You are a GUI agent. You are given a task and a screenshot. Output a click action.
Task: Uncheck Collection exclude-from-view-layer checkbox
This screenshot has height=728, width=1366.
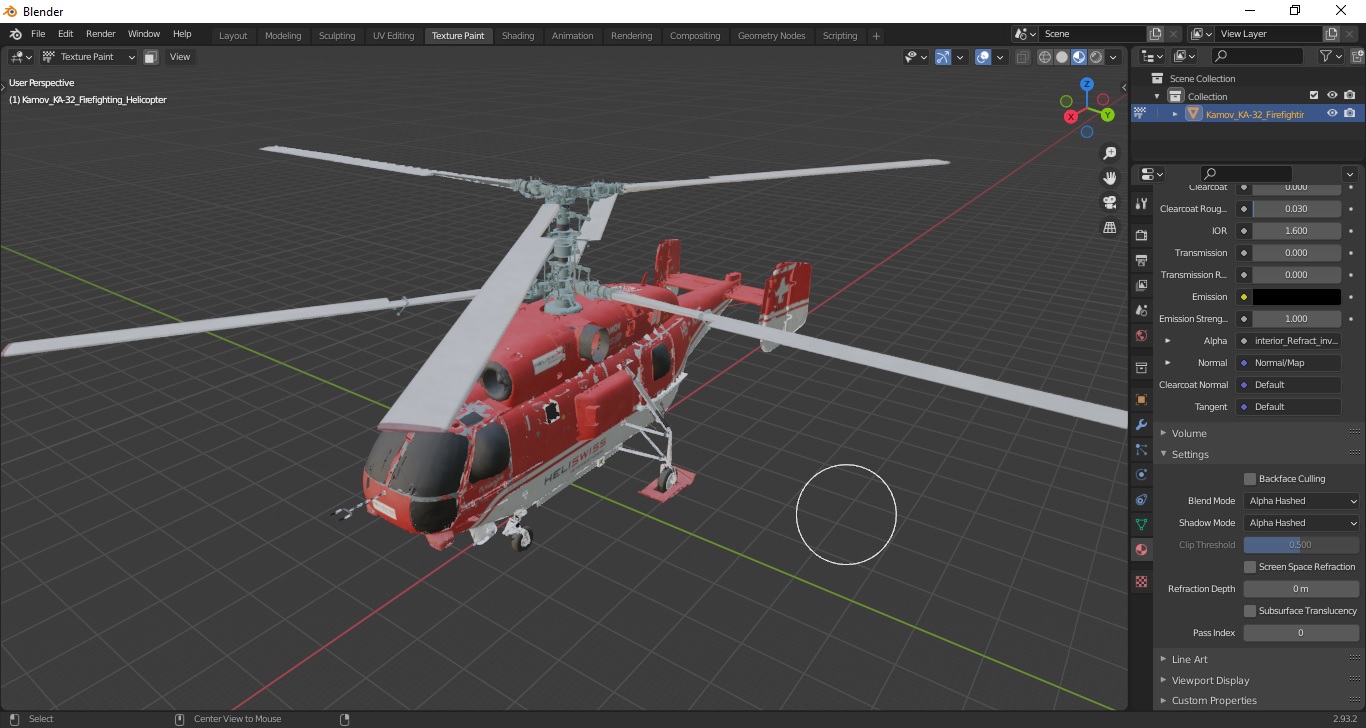click(1314, 96)
